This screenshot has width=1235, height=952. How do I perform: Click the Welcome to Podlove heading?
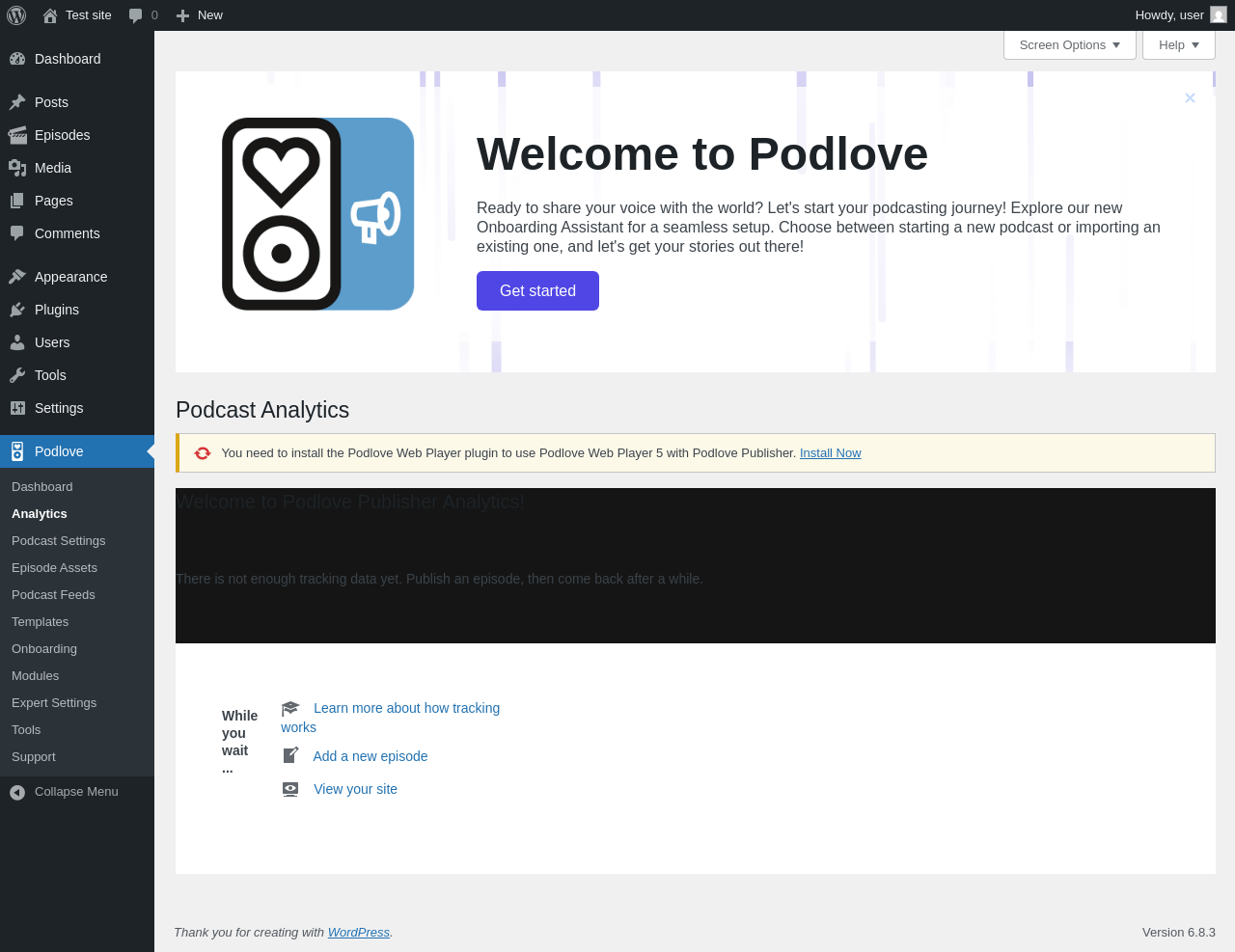point(702,154)
